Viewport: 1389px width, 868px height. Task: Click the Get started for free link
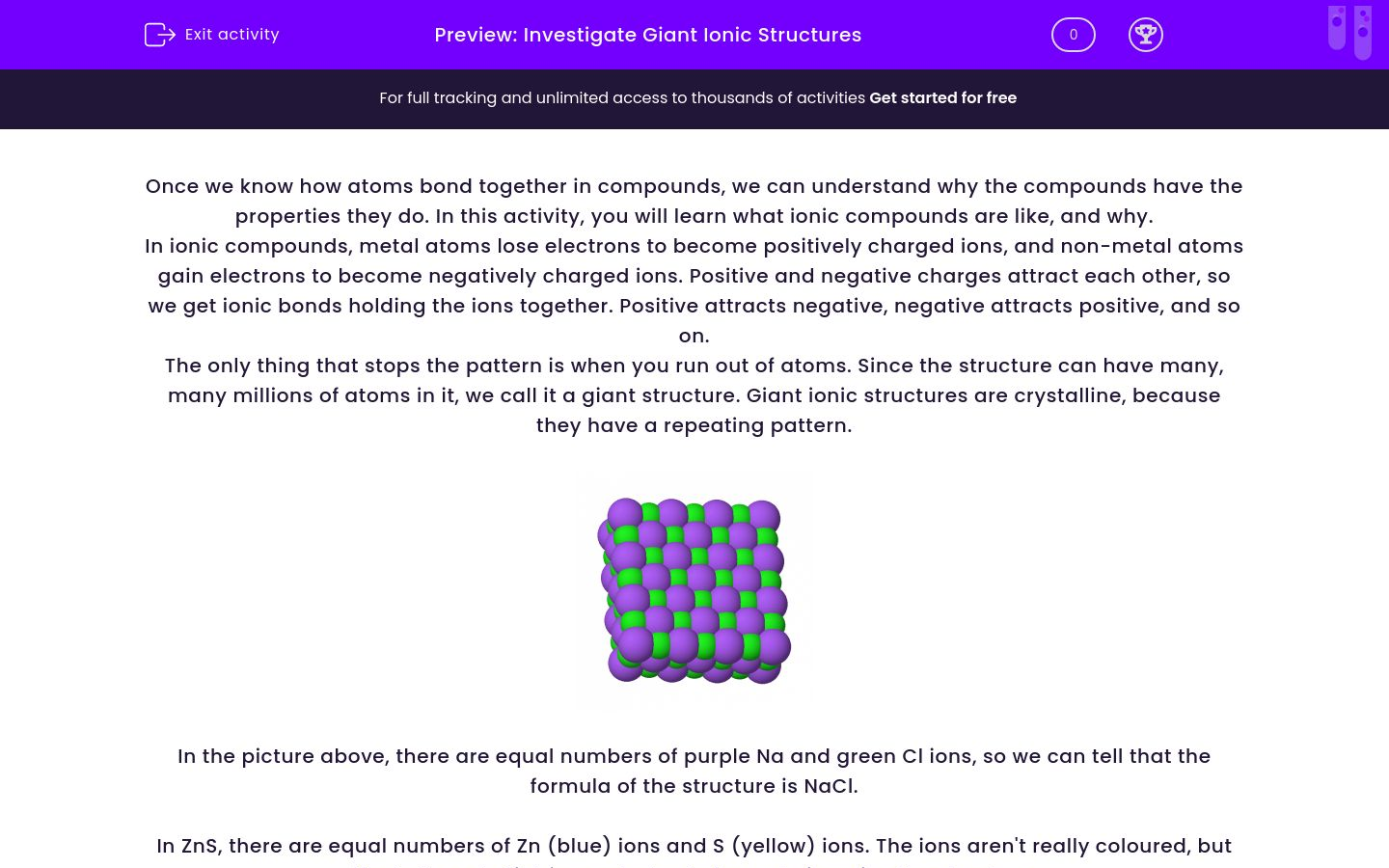pyautogui.click(x=942, y=98)
